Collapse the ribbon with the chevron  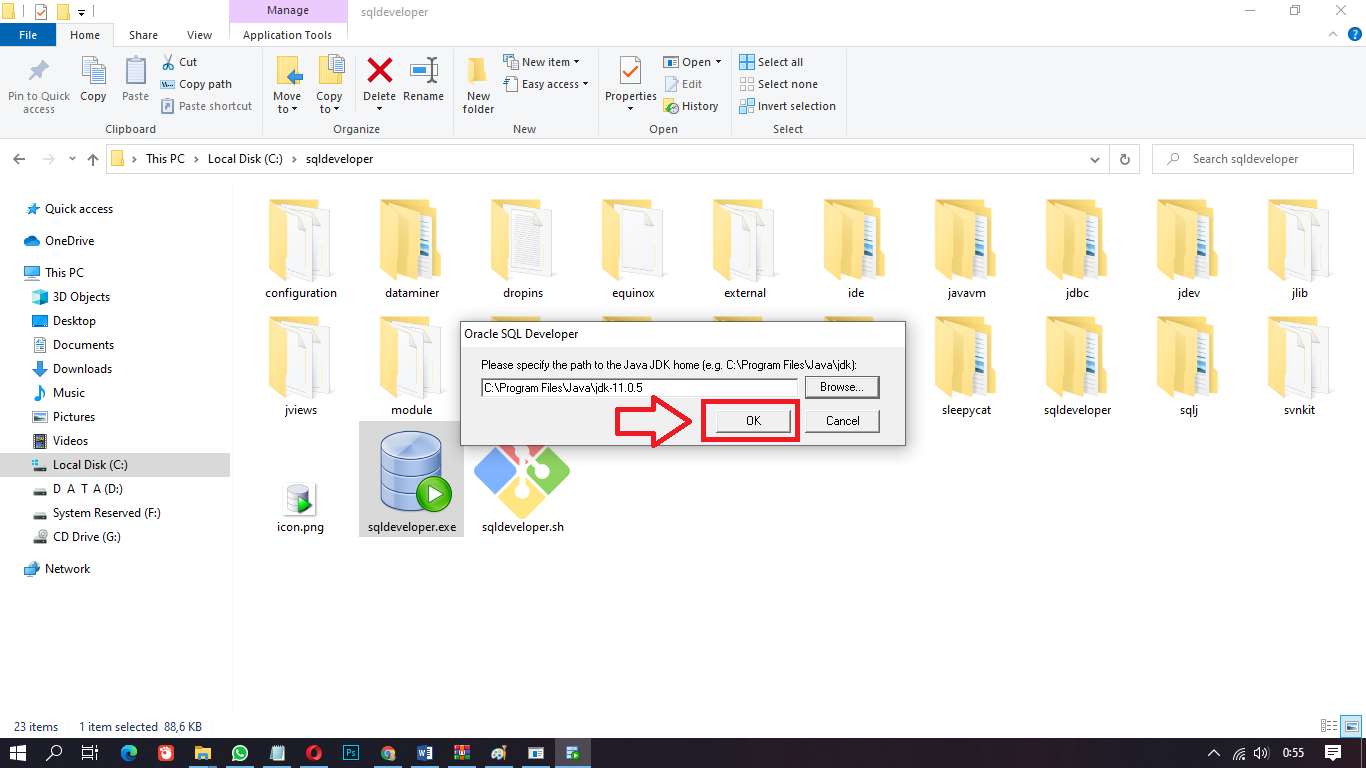tap(1331, 34)
